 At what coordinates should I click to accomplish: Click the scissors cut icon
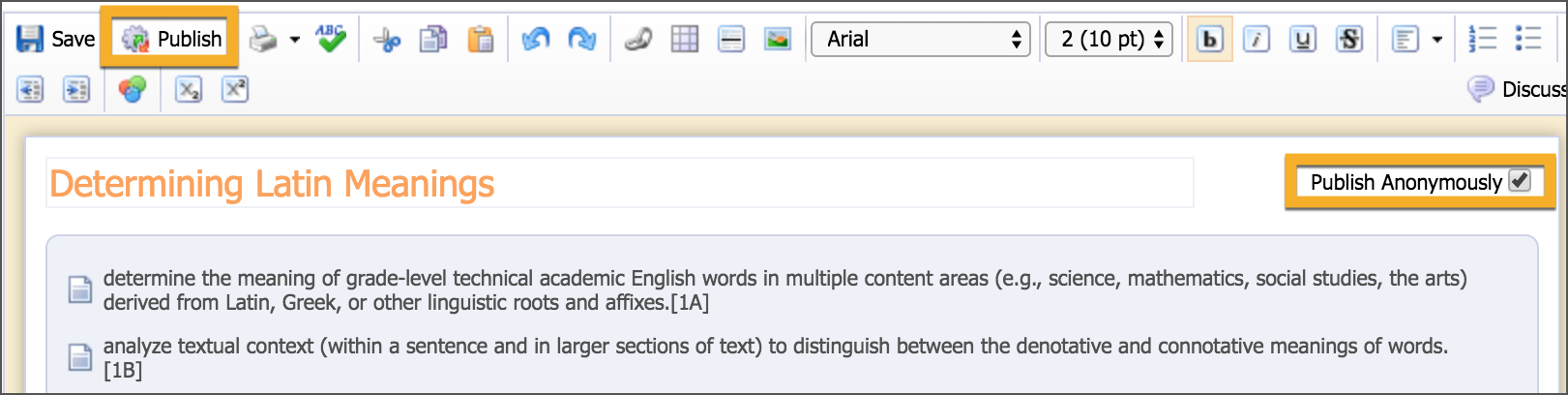[x=387, y=40]
